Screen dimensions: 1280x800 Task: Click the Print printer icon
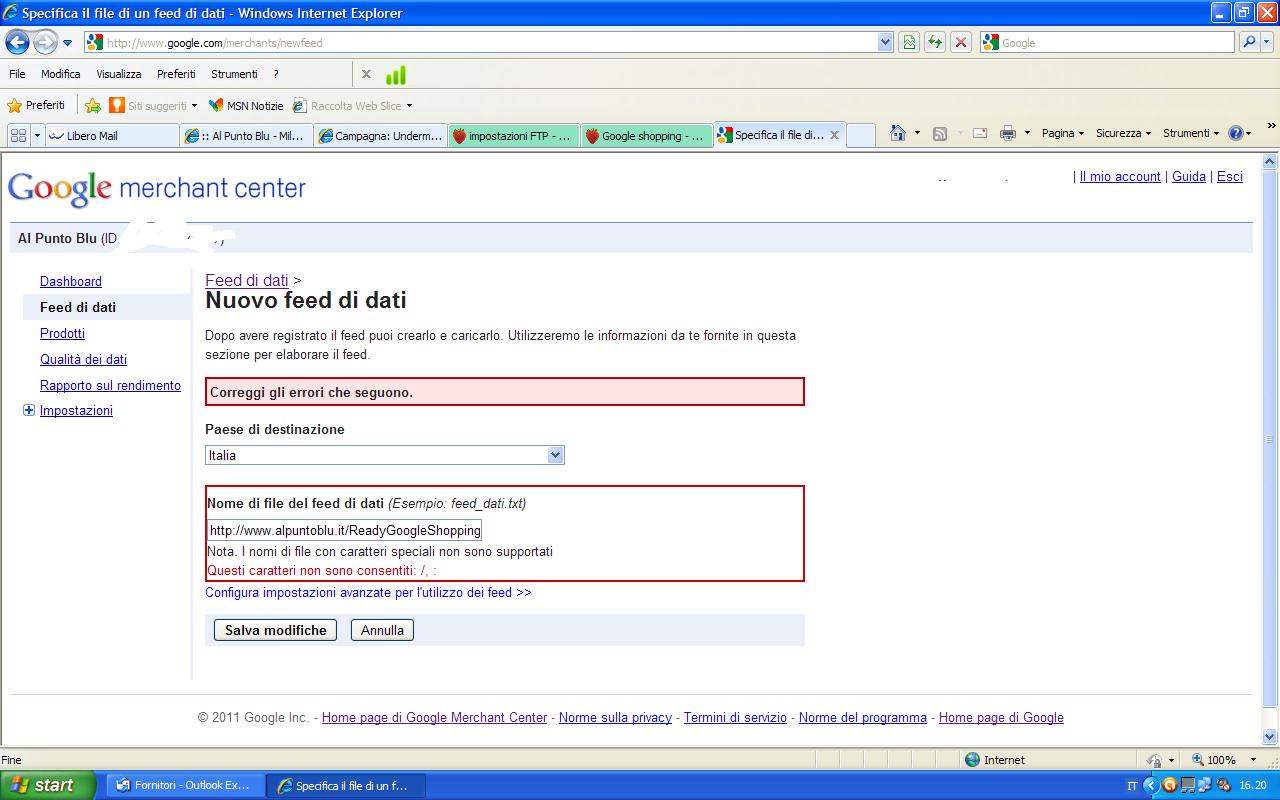click(x=1008, y=134)
